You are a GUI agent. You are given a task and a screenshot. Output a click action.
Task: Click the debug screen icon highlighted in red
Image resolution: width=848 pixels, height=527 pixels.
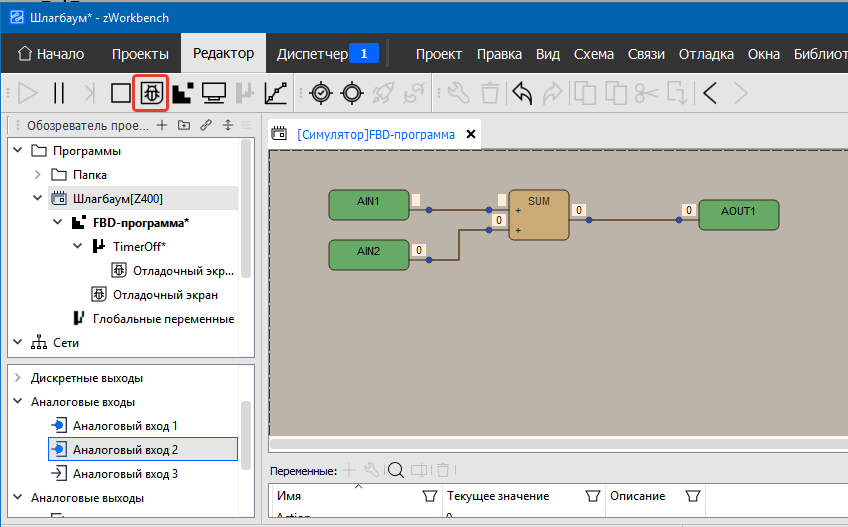150,93
